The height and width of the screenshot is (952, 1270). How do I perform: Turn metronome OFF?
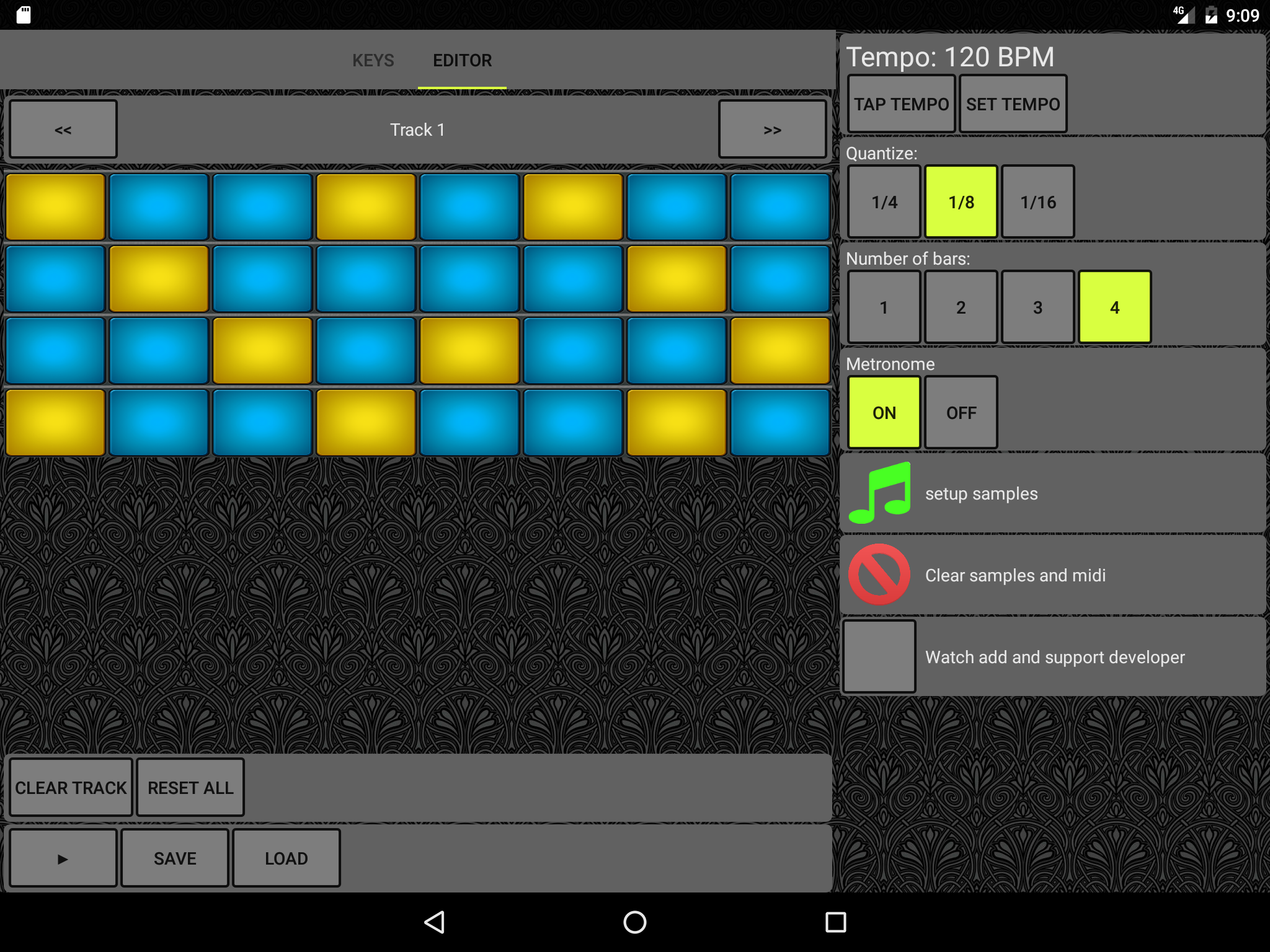(961, 412)
